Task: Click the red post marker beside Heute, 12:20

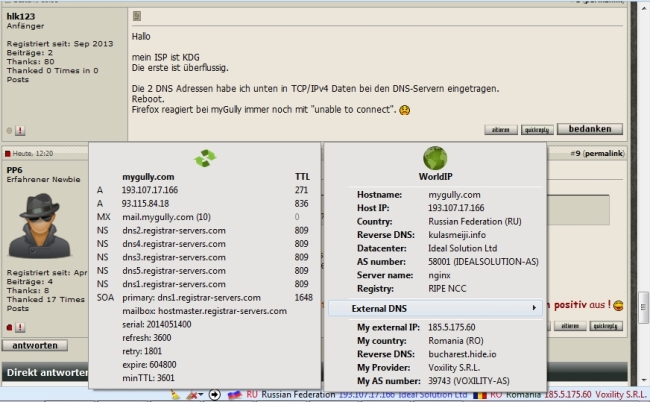Action: tap(7, 154)
